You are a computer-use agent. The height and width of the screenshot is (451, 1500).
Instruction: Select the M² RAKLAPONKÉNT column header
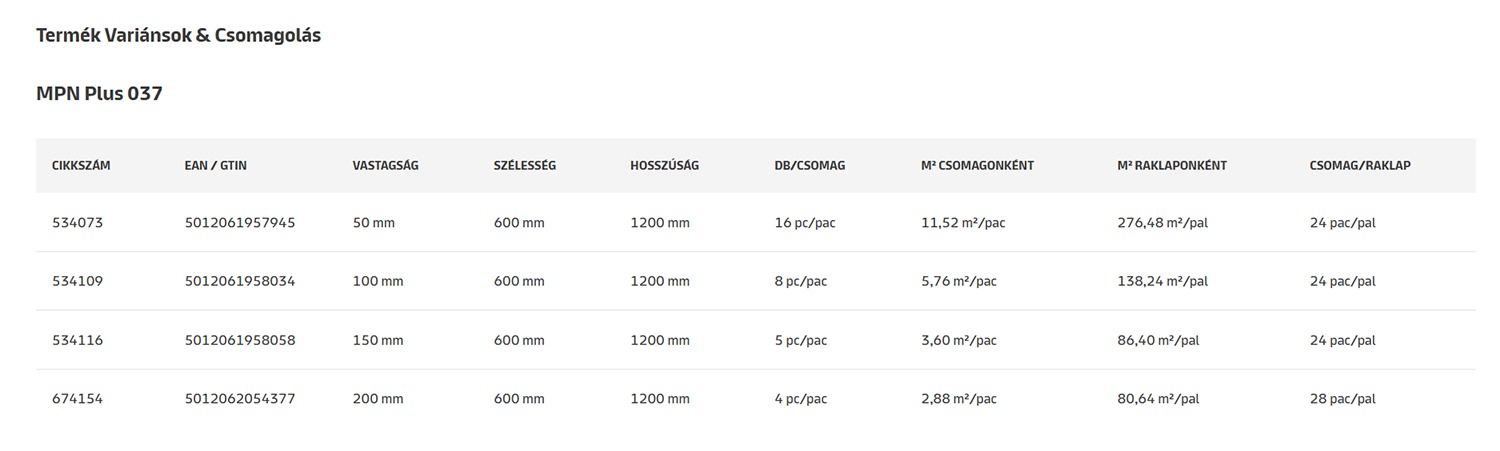point(1171,166)
